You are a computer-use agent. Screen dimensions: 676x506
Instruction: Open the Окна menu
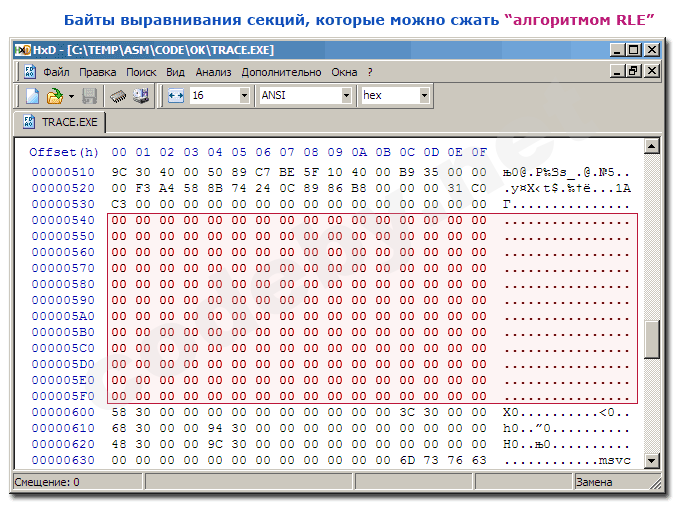point(344,72)
